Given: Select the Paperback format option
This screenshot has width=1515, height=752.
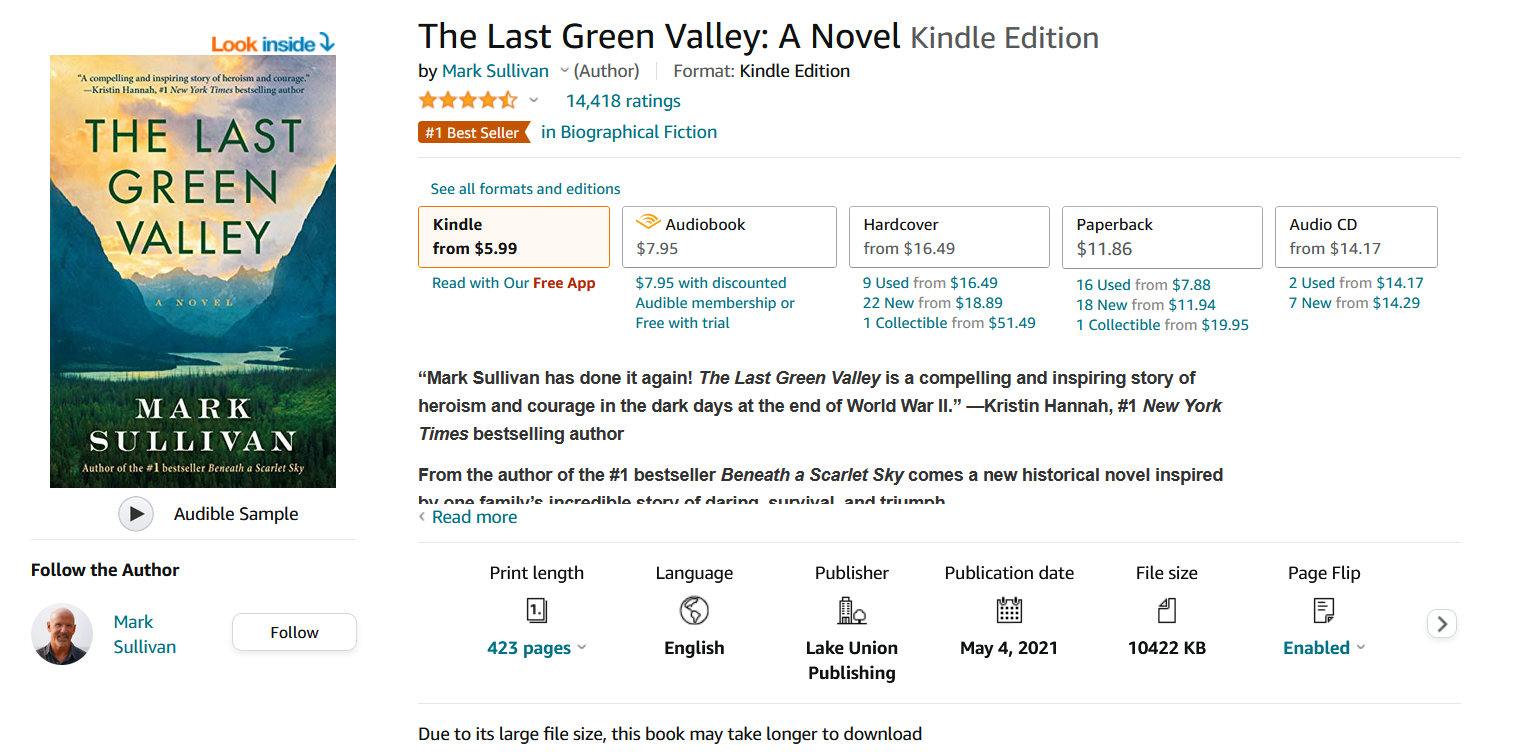Looking at the screenshot, I should tap(1162, 237).
